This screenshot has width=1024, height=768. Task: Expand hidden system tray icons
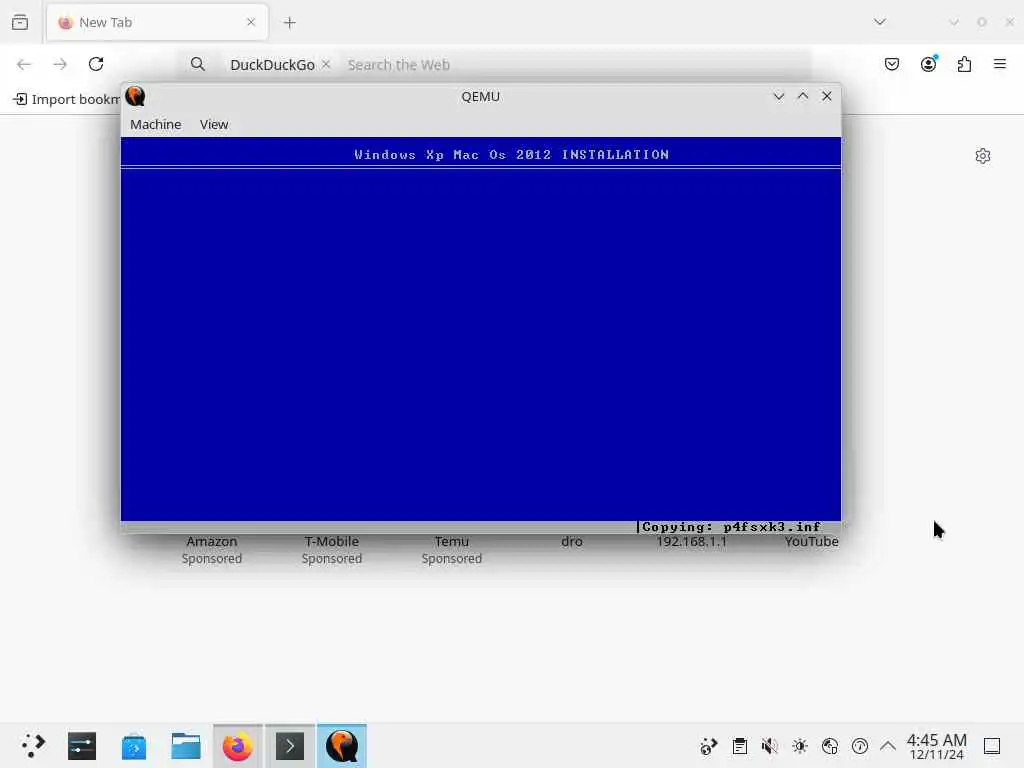888,746
